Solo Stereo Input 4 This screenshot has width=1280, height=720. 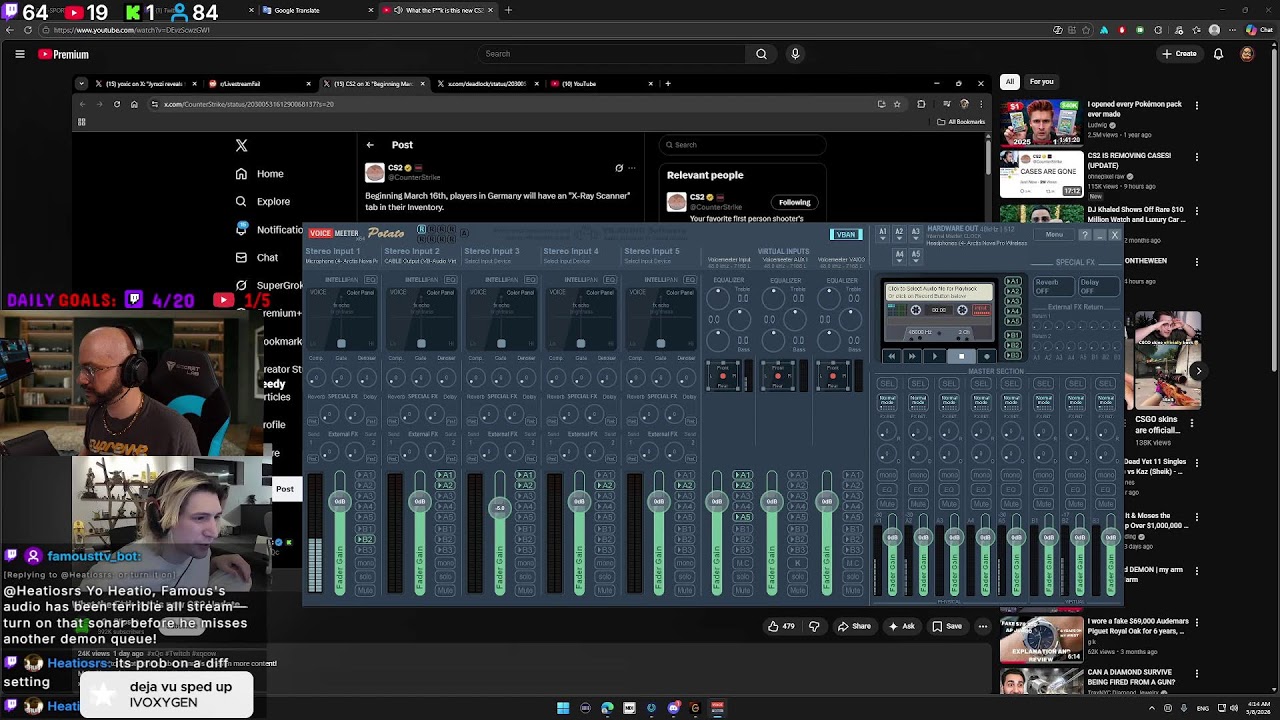pos(605,578)
